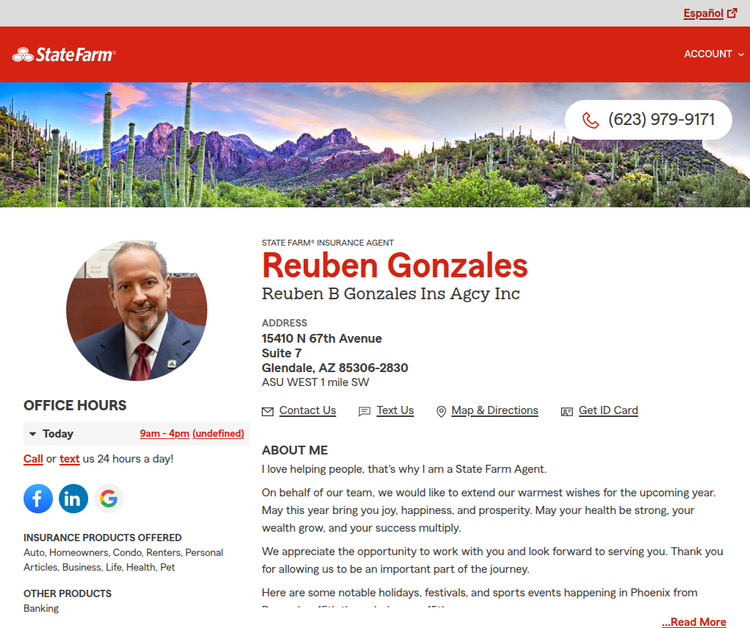The width and height of the screenshot is (750, 628).
Task: Open the Facebook page icon
Action: tap(38, 498)
